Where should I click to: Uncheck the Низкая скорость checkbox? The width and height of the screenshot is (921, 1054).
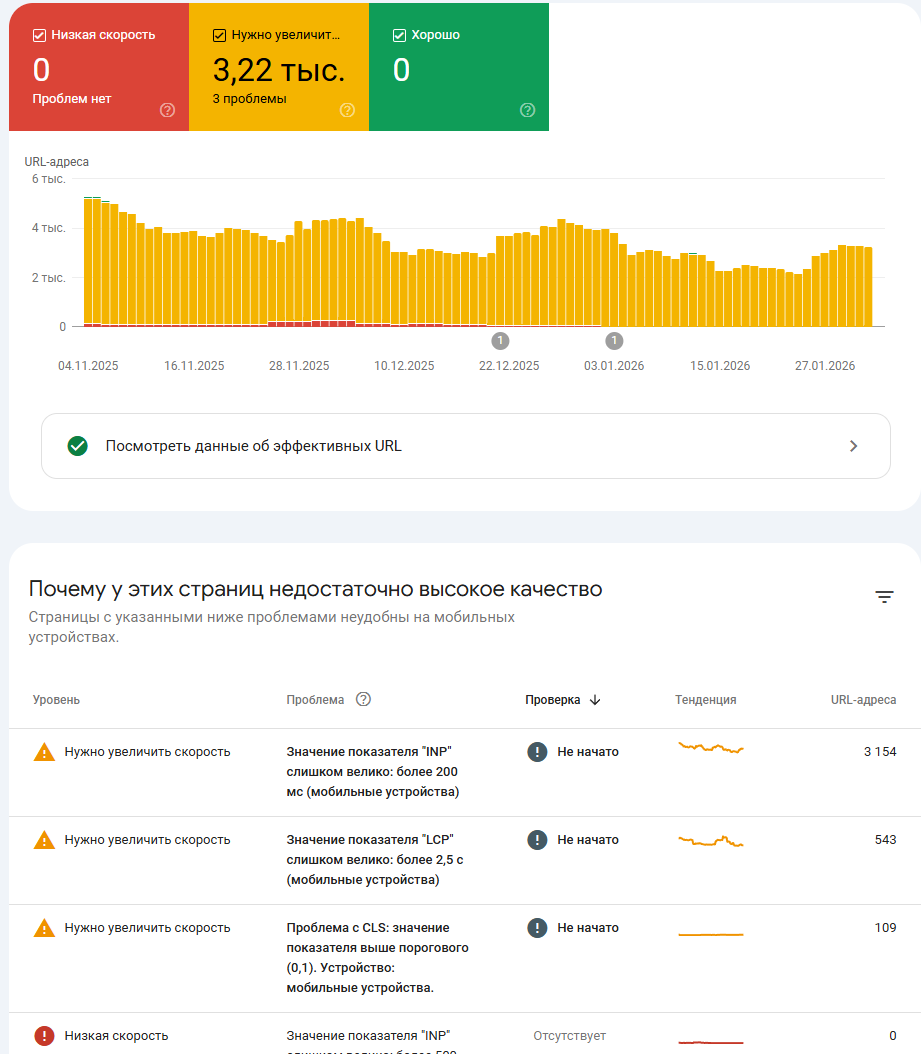(39, 35)
